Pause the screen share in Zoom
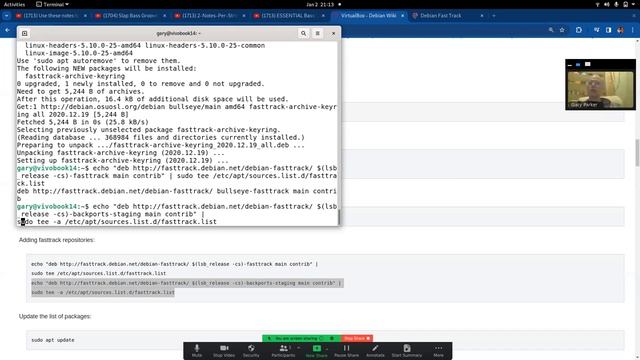This screenshot has width=640, height=360. pos(347,351)
